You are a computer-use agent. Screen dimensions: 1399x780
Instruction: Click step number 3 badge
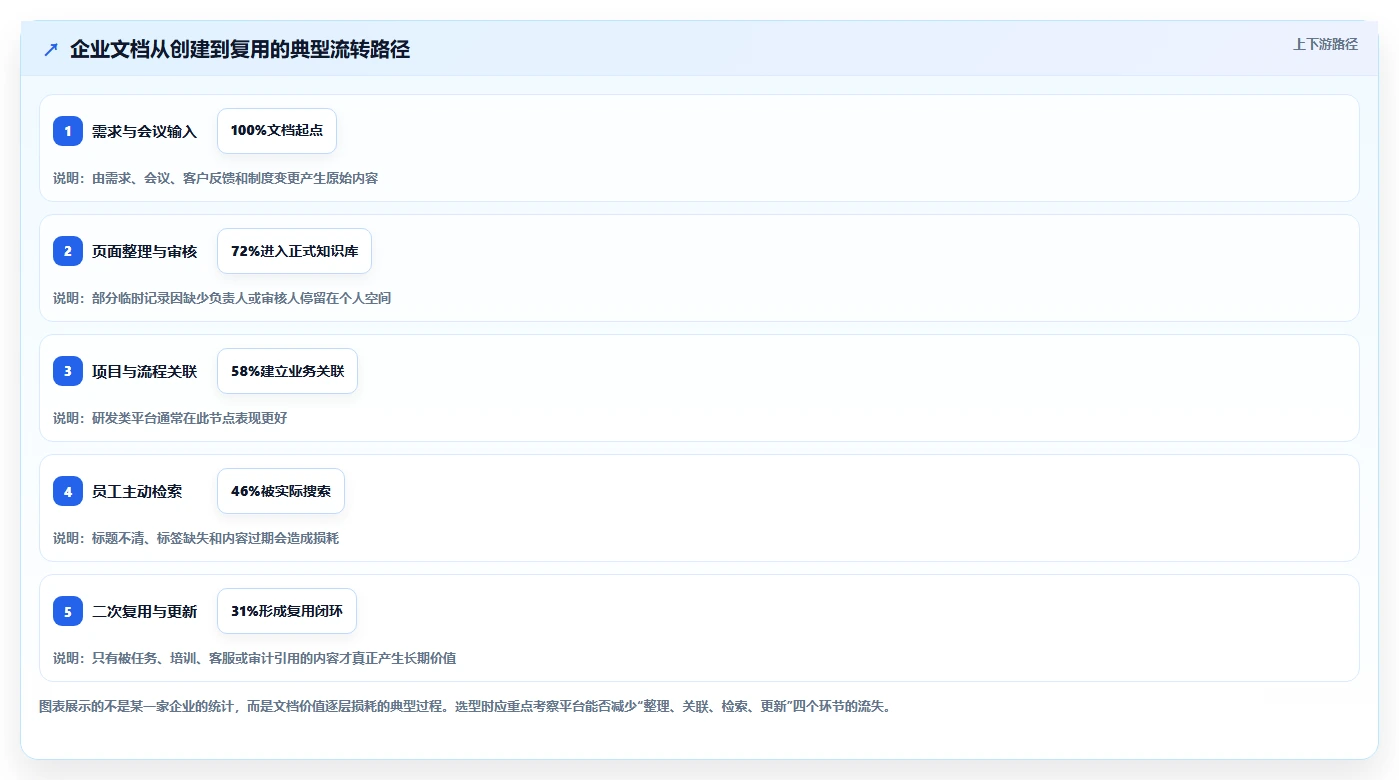[x=68, y=371]
